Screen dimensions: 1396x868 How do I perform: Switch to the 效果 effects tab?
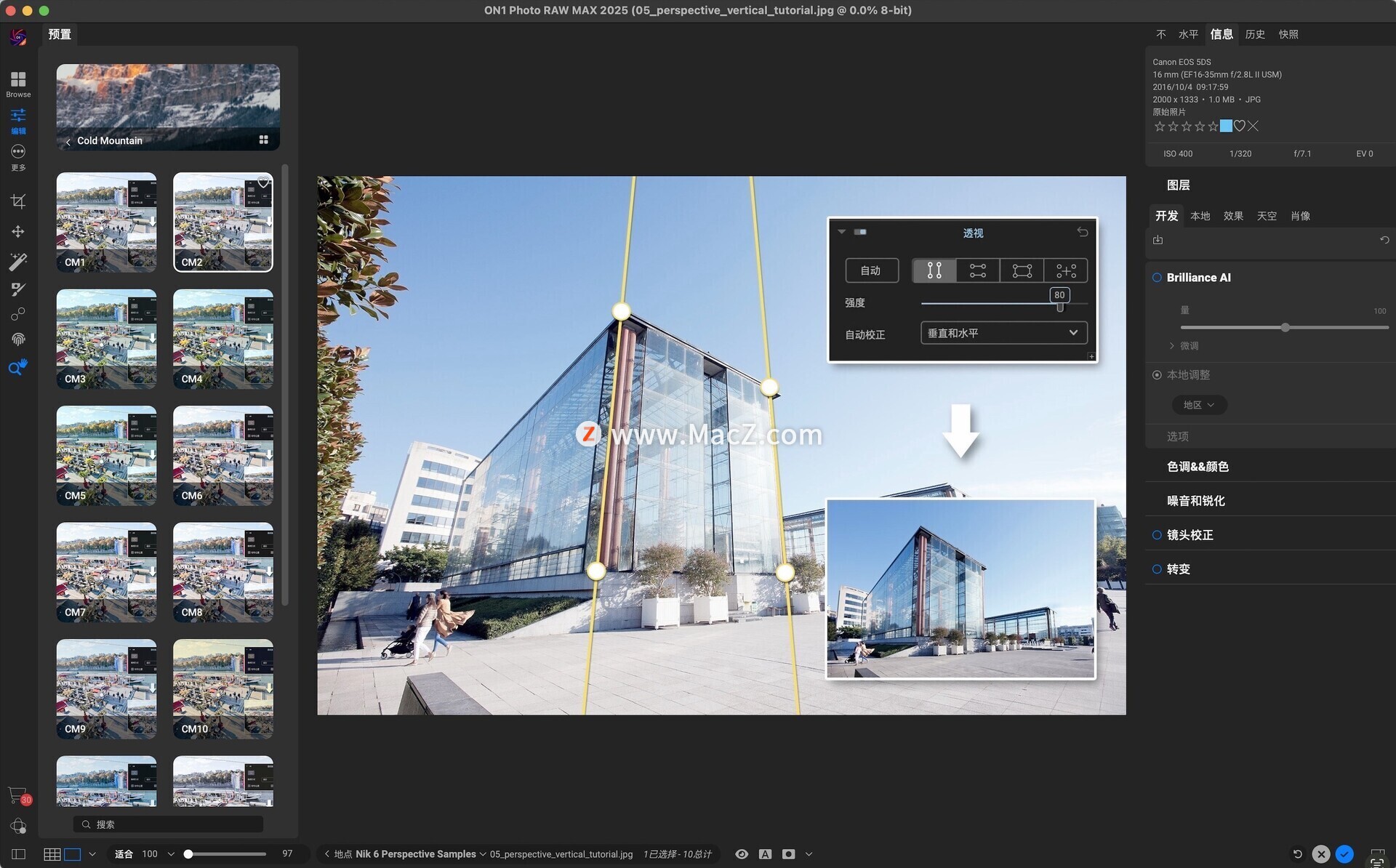1232,216
